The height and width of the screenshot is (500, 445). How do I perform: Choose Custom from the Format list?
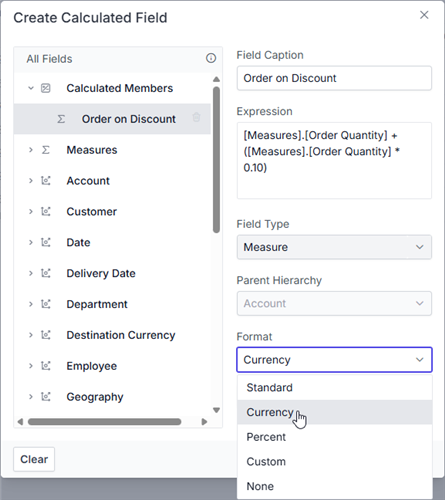point(335,461)
